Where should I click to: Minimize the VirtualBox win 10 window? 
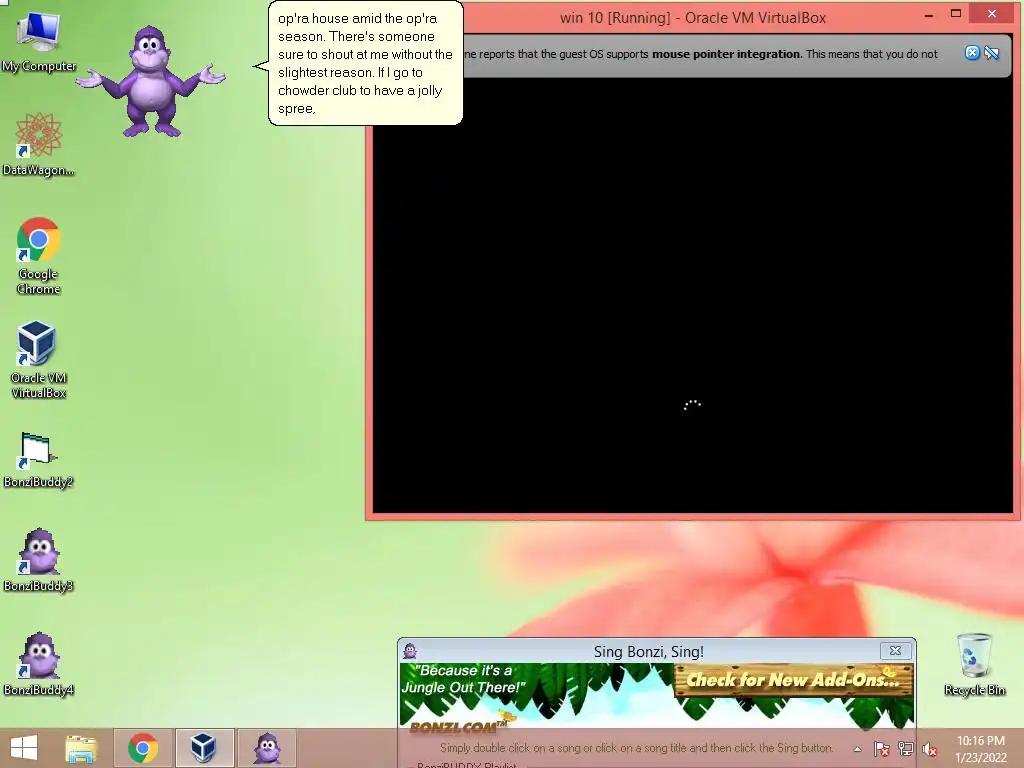929,14
